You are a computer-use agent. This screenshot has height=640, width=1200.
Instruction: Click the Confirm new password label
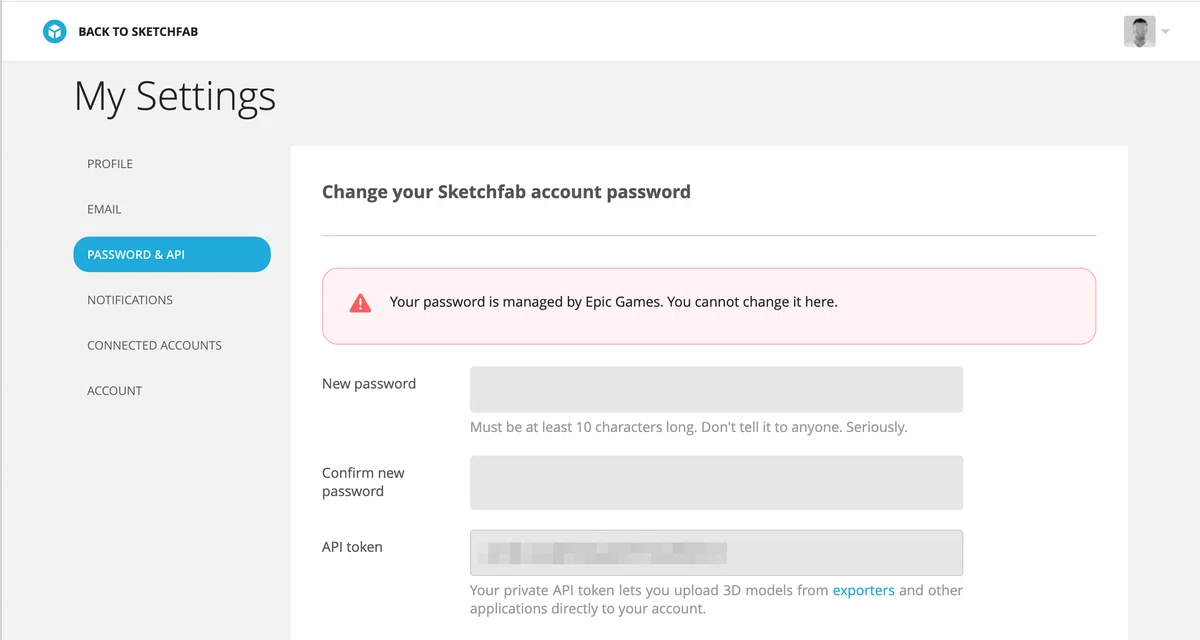click(x=363, y=482)
